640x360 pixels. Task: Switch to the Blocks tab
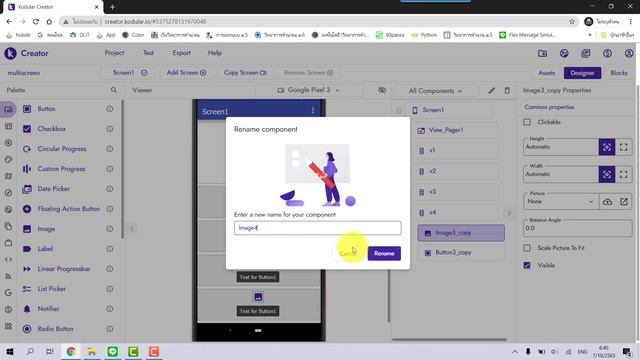click(619, 73)
